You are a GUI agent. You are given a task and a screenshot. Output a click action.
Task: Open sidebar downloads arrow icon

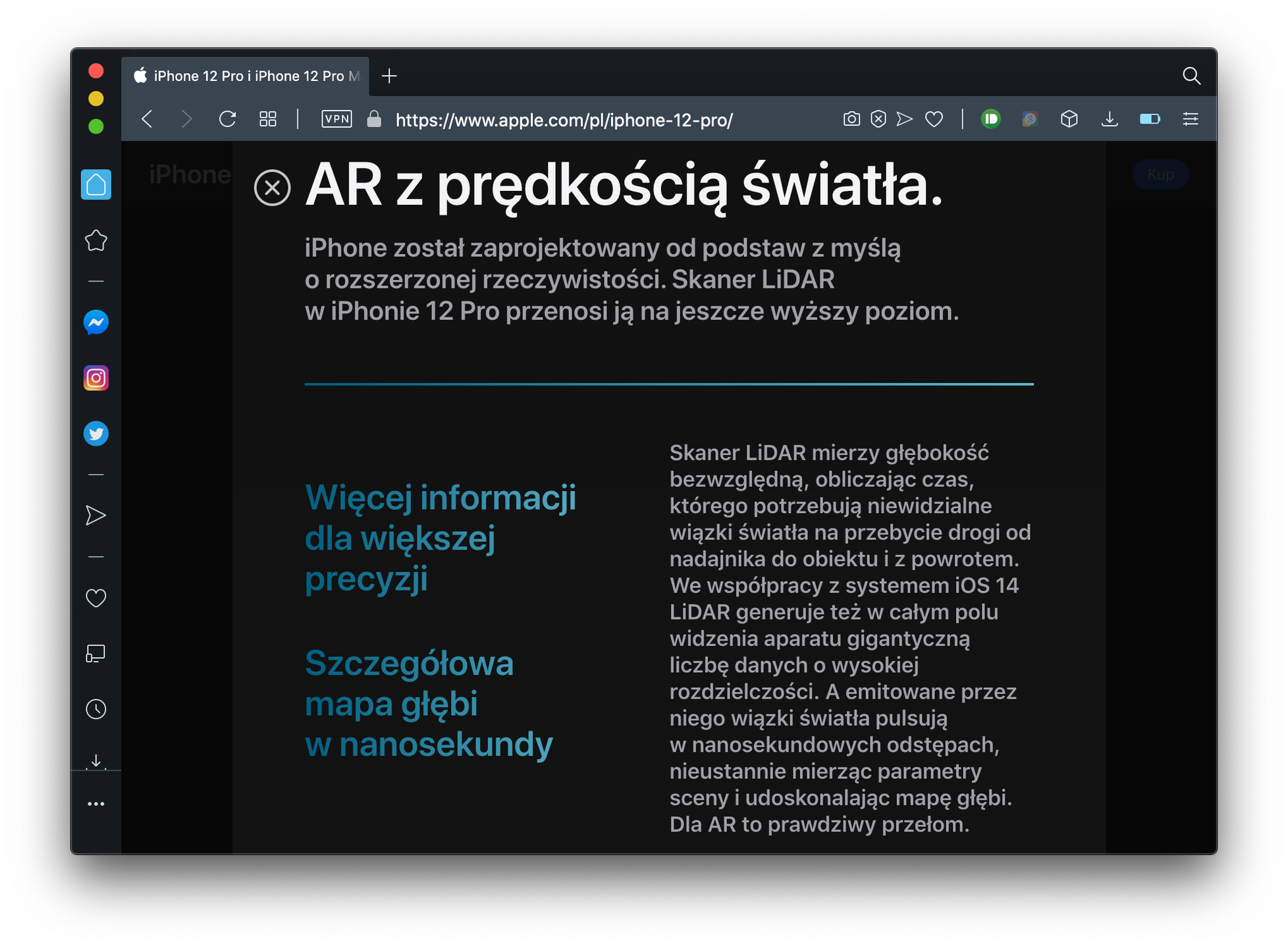96,761
